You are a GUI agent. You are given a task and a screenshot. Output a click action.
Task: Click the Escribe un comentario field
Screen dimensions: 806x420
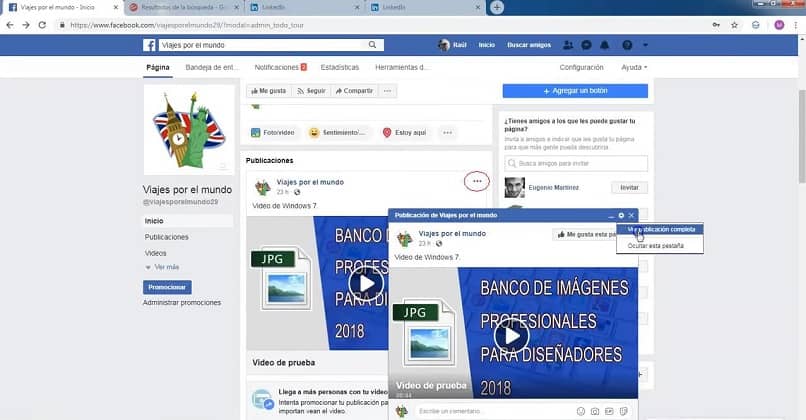pos(493,411)
